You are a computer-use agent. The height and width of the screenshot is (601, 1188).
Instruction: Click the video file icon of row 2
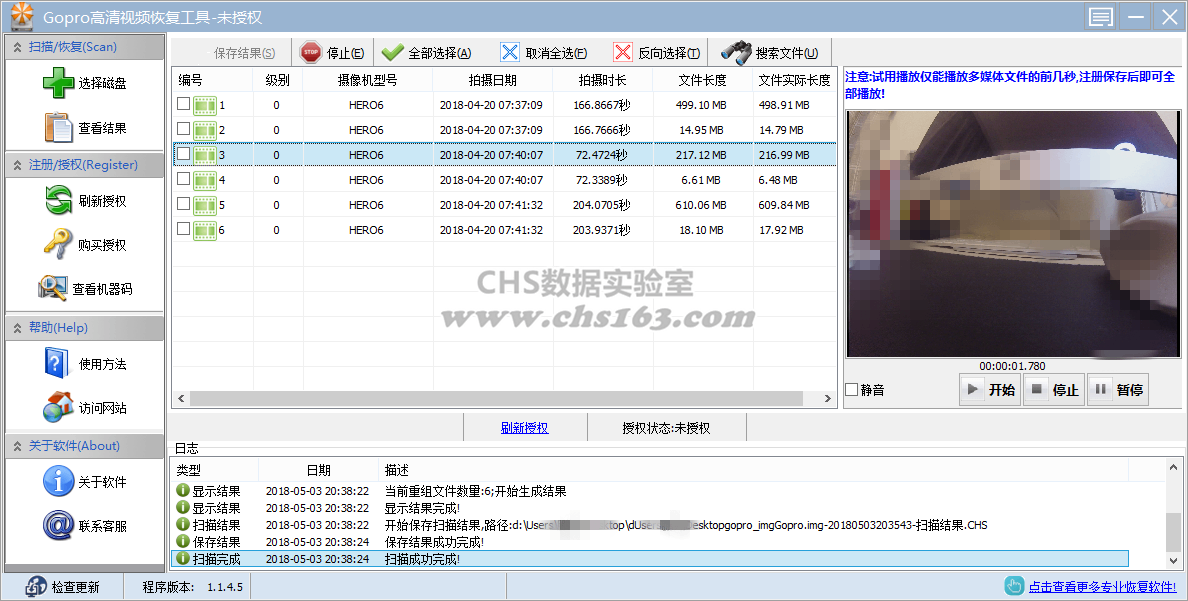coord(205,130)
